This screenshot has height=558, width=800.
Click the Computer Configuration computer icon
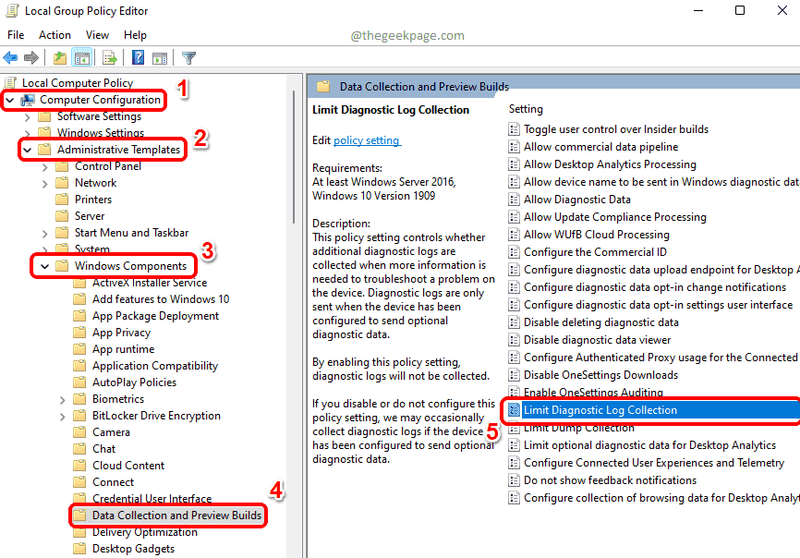28,100
